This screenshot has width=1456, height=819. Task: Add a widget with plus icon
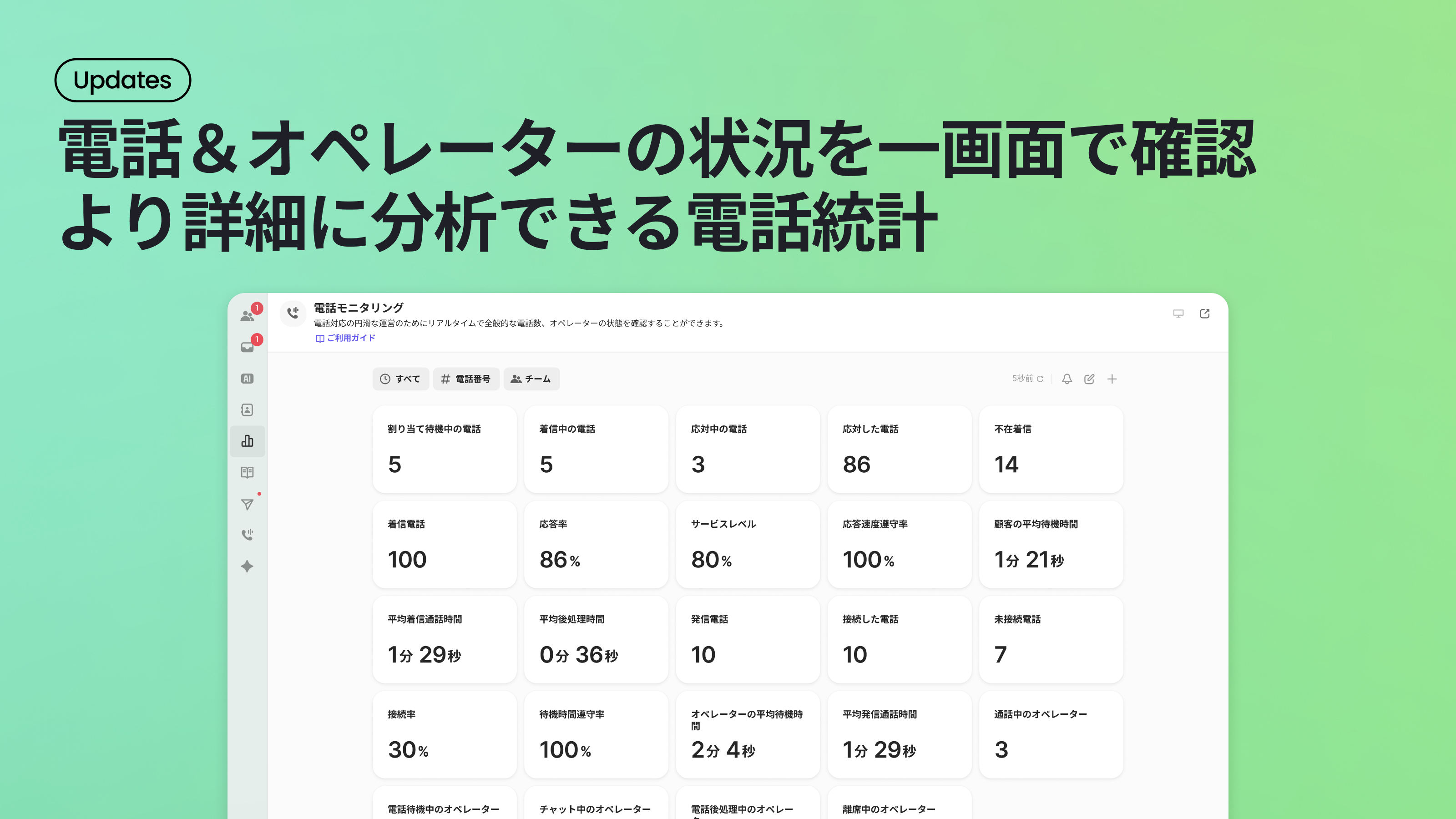(x=1112, y=379)
